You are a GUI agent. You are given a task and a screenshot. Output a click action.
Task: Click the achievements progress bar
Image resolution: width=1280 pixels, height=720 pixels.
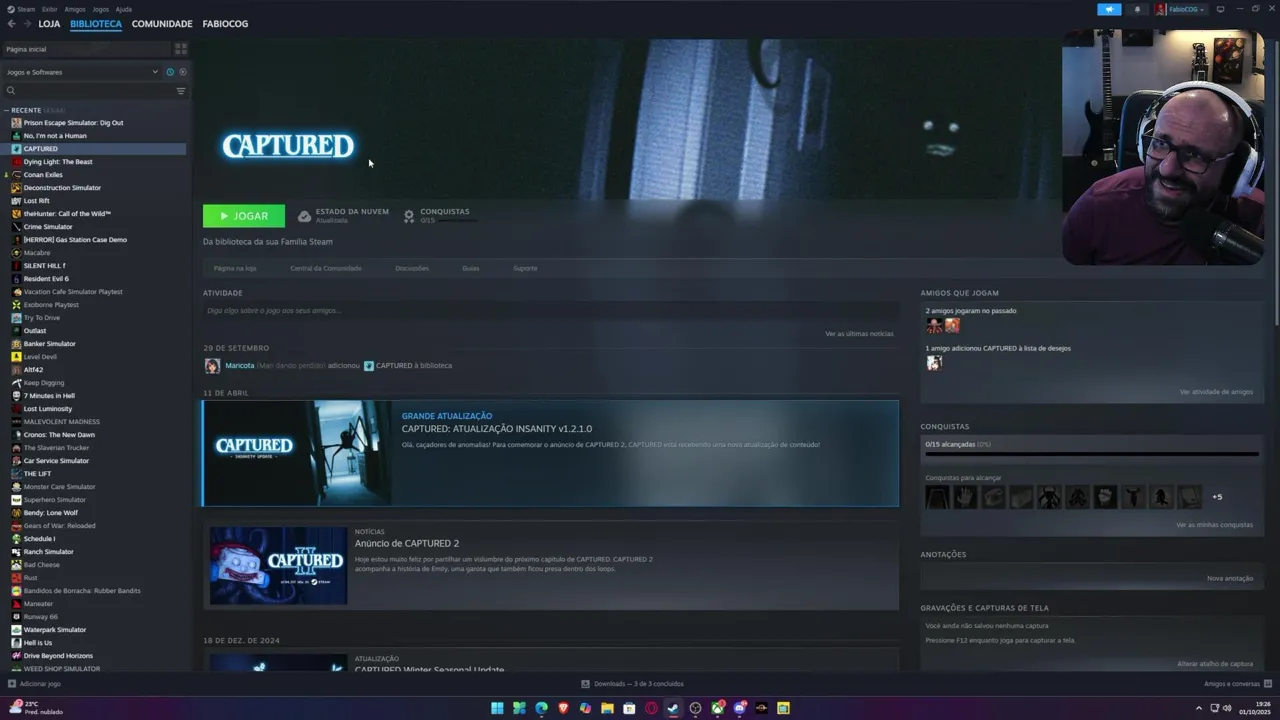point(1092,454)
